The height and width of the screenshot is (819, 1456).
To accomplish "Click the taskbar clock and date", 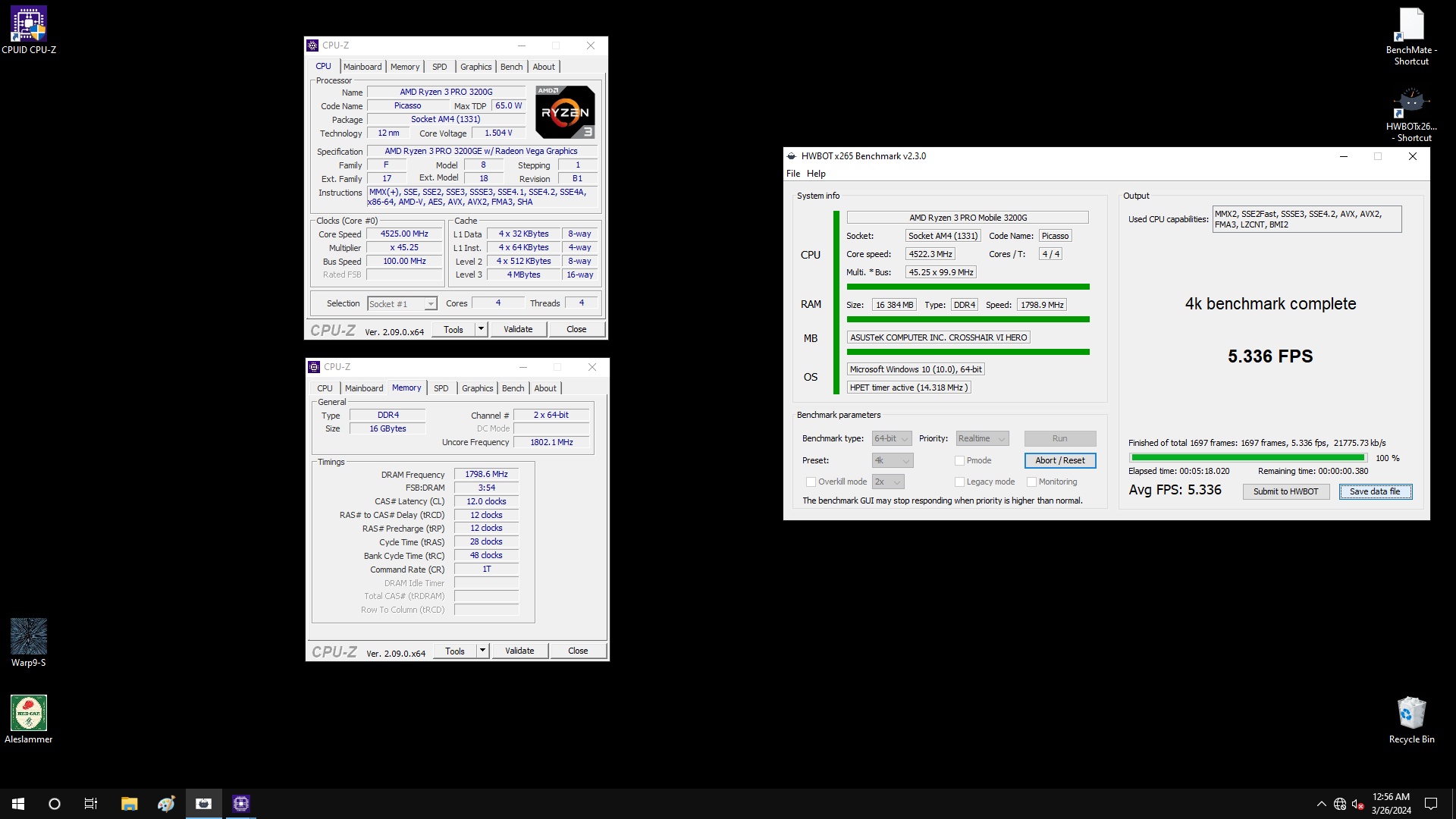I will click(x=1391, y=804).
